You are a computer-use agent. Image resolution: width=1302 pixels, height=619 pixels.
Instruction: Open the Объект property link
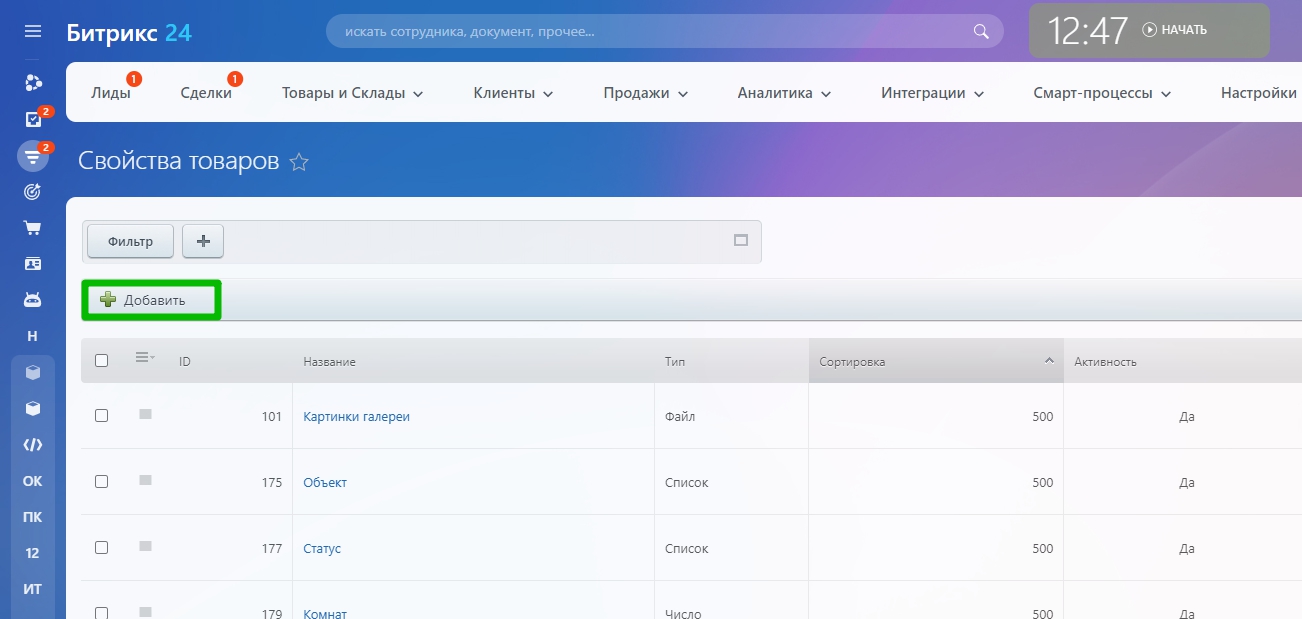click(x=325, y=482)
